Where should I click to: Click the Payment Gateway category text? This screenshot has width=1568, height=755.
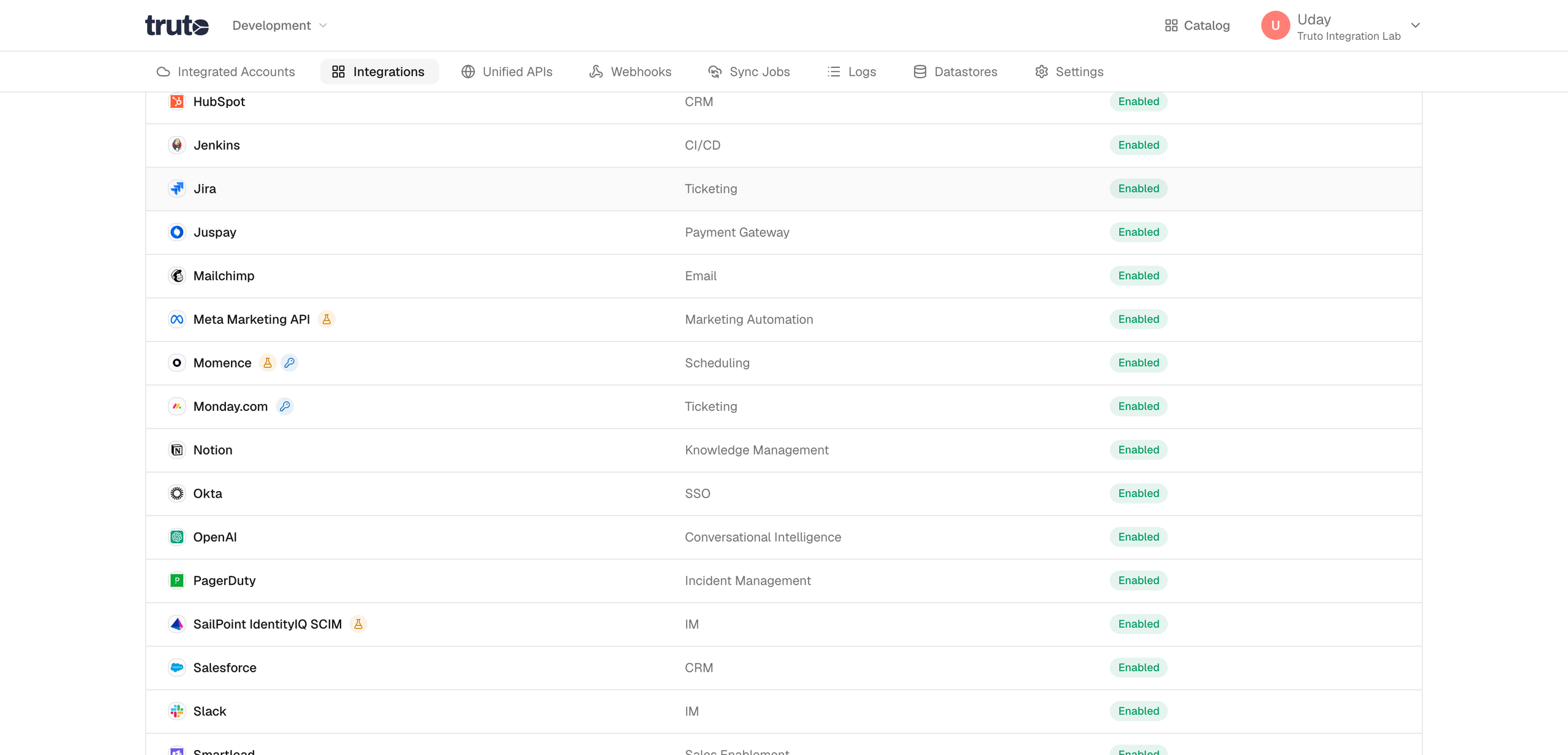[x=737, y=232]
